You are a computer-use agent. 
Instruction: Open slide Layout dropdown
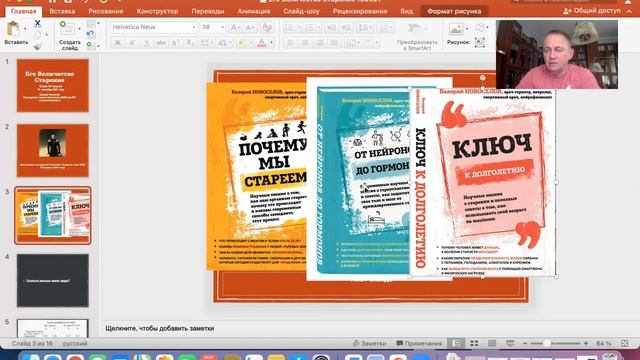[92, 24]
